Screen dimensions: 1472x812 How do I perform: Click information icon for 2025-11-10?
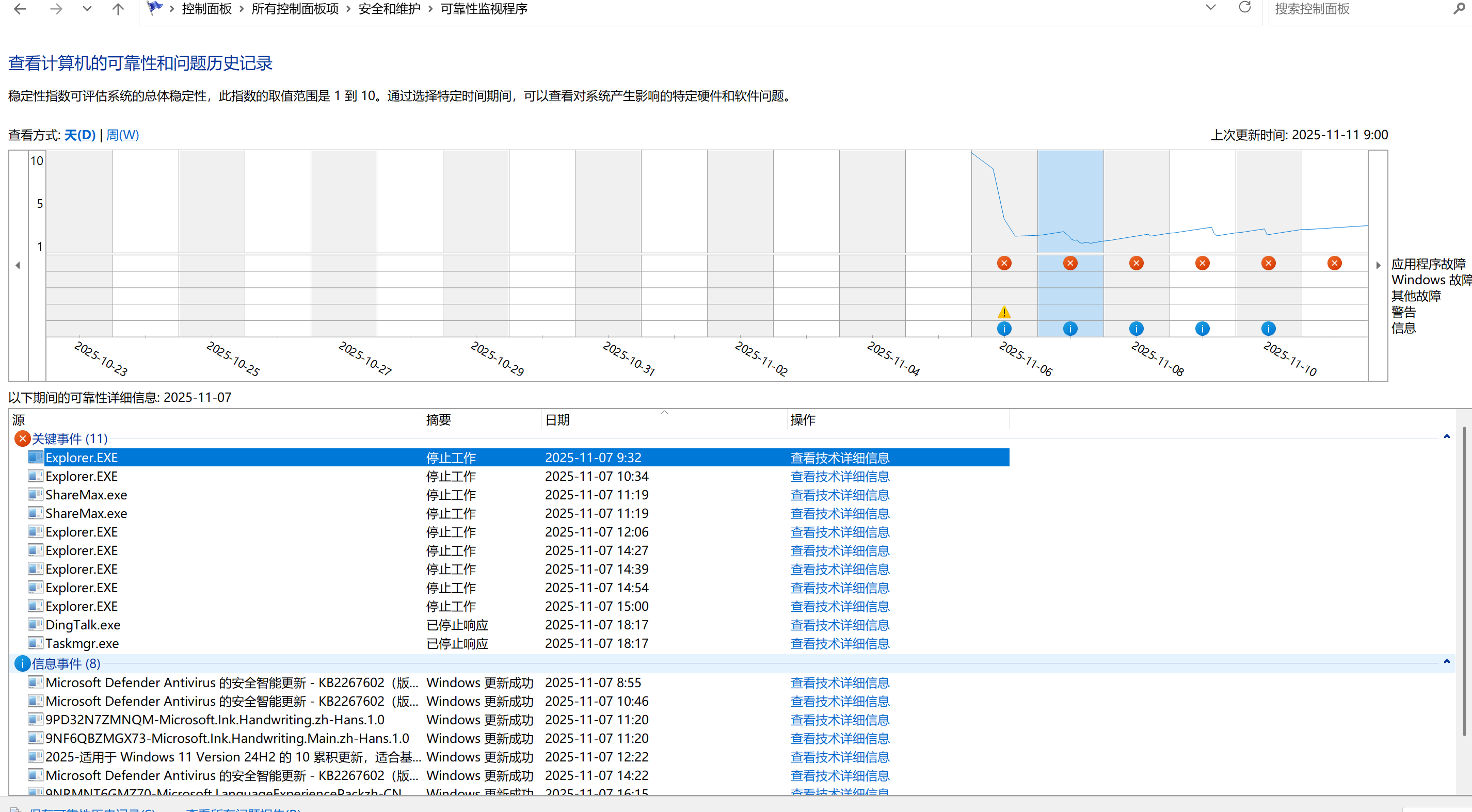(1269, 328)
